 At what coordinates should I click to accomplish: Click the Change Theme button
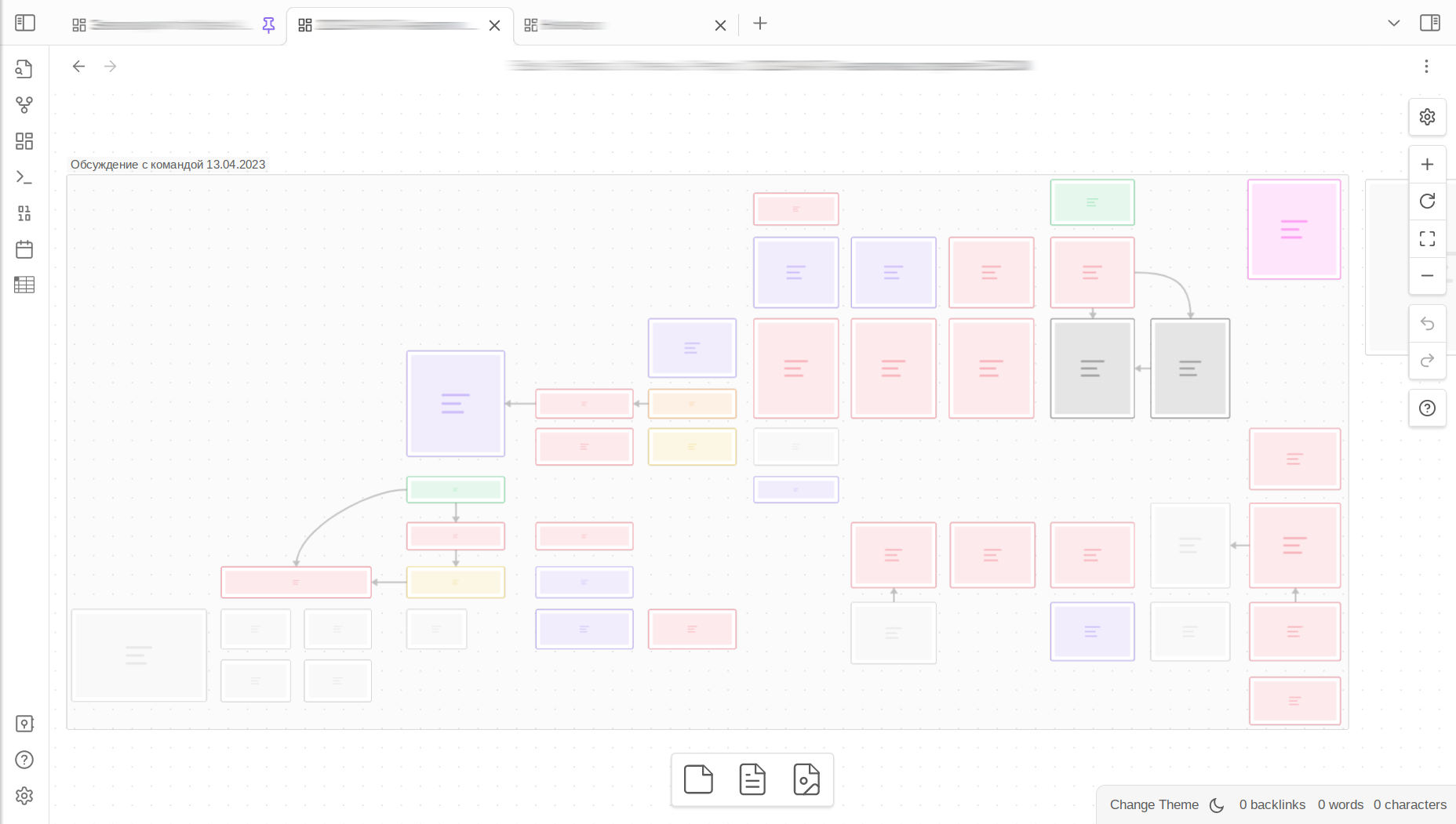pyautogui.click(x=1153, y=804)
